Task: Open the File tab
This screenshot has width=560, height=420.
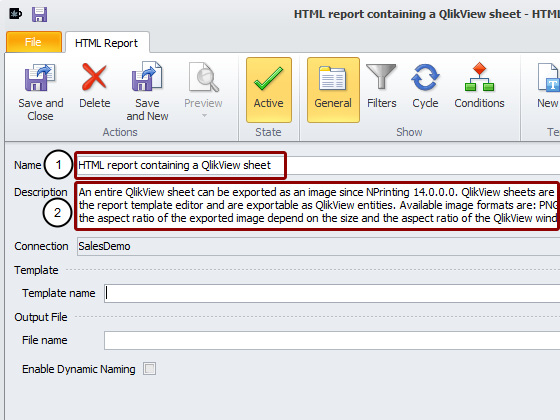Action: tap(34, 42)
